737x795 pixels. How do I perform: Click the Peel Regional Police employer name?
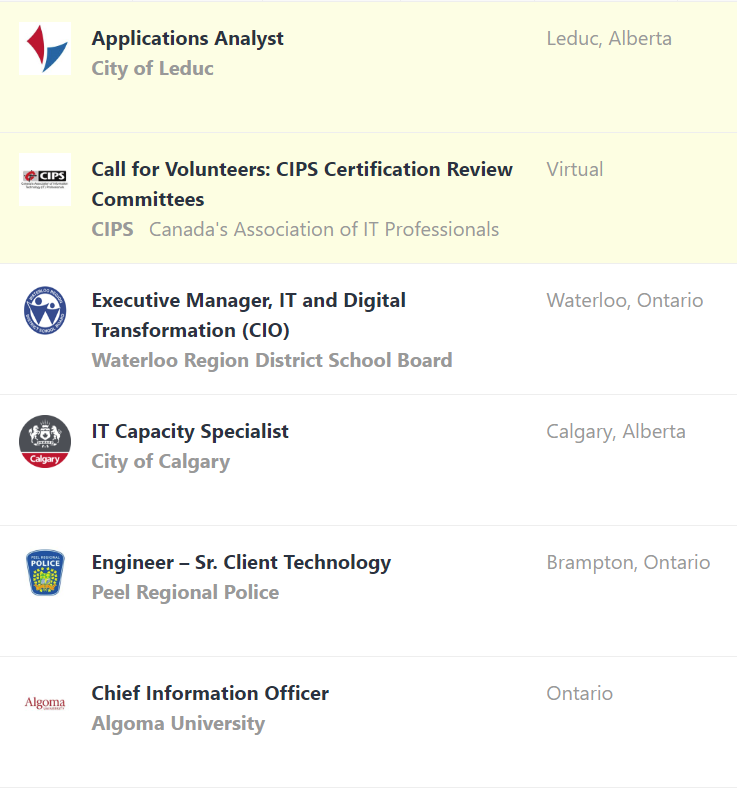185,593
